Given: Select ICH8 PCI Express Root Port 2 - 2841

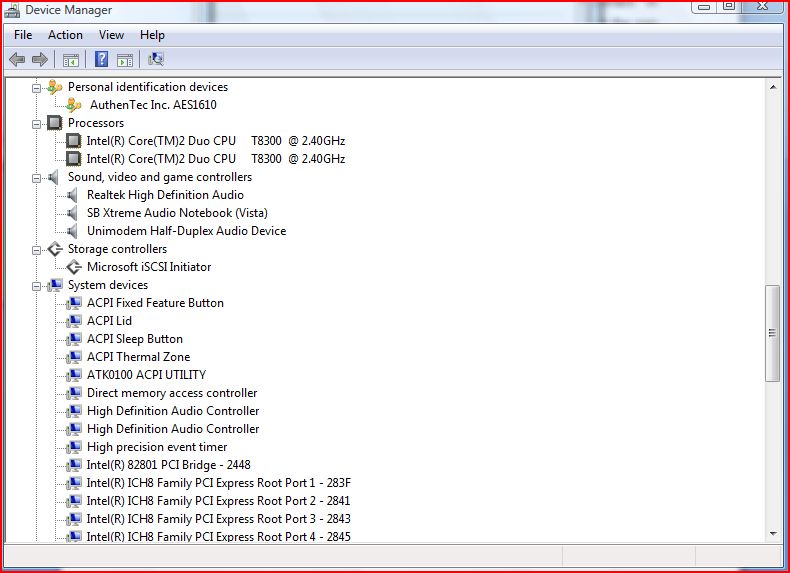Looking at the screenshot, I should 219,501.
